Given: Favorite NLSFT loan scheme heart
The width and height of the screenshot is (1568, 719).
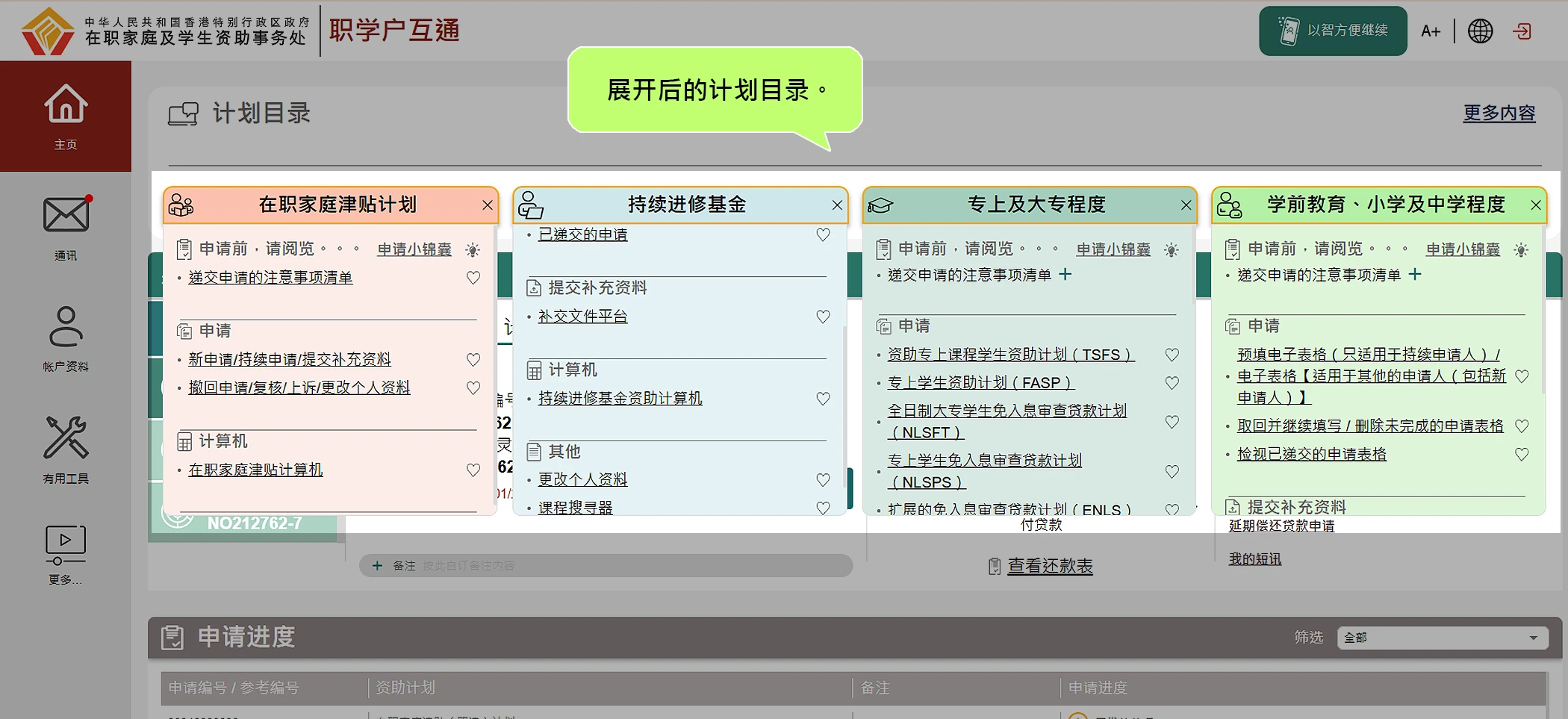Looking at the screenshot, I should coord(1172,422).
